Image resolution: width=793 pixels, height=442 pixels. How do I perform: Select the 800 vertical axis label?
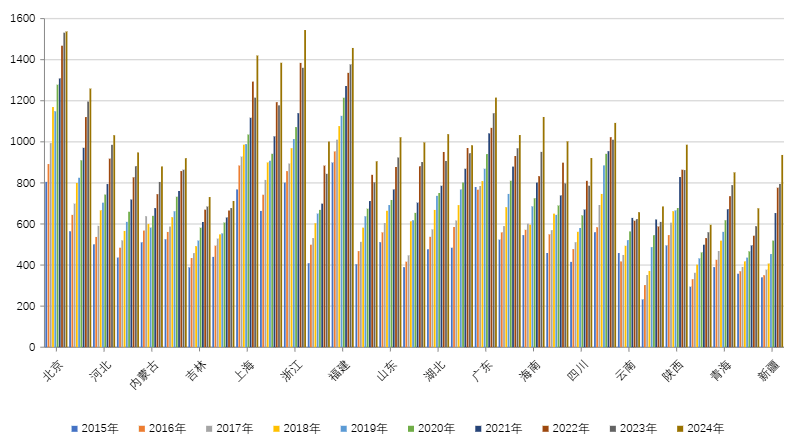(x=24, y=183)
